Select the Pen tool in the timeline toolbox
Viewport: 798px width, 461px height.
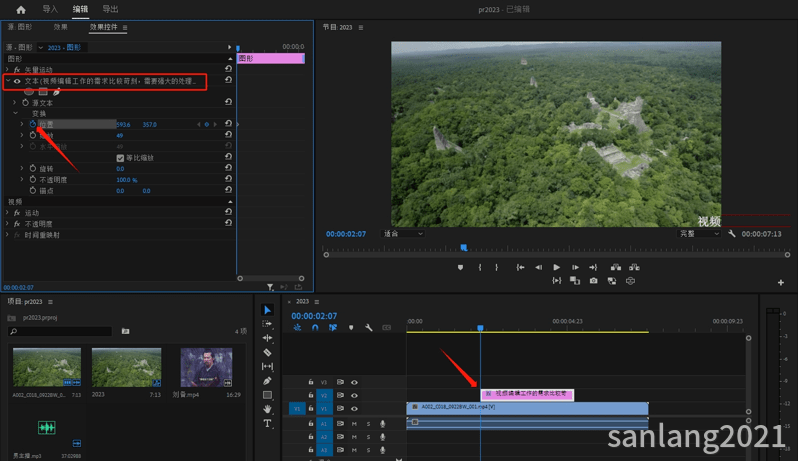[x=267, y=381]
